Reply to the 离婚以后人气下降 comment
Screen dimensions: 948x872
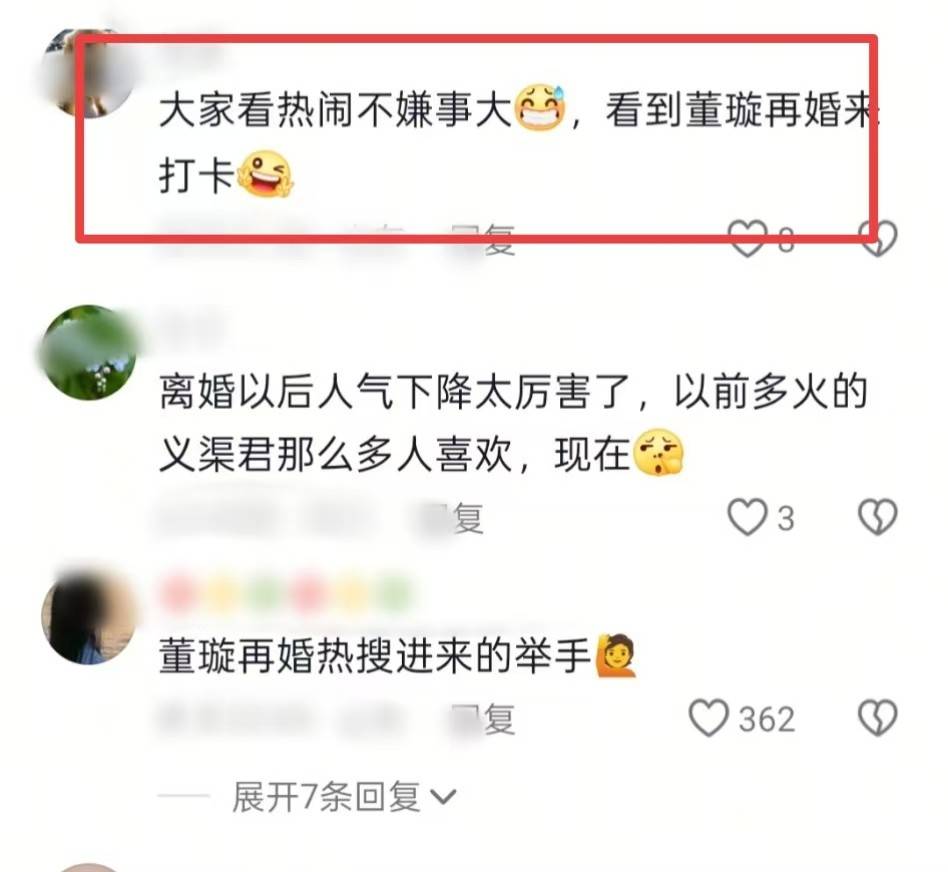453,519
